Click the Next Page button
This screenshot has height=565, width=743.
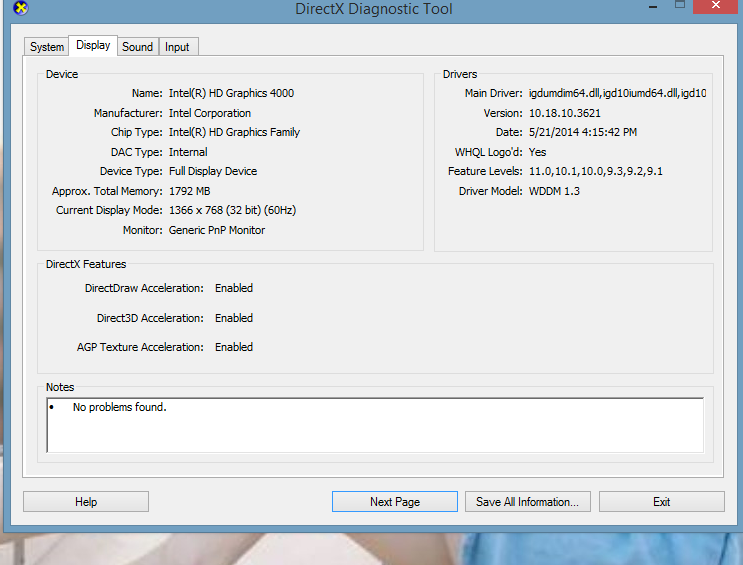pyautogui.click(x=395, y=501)
